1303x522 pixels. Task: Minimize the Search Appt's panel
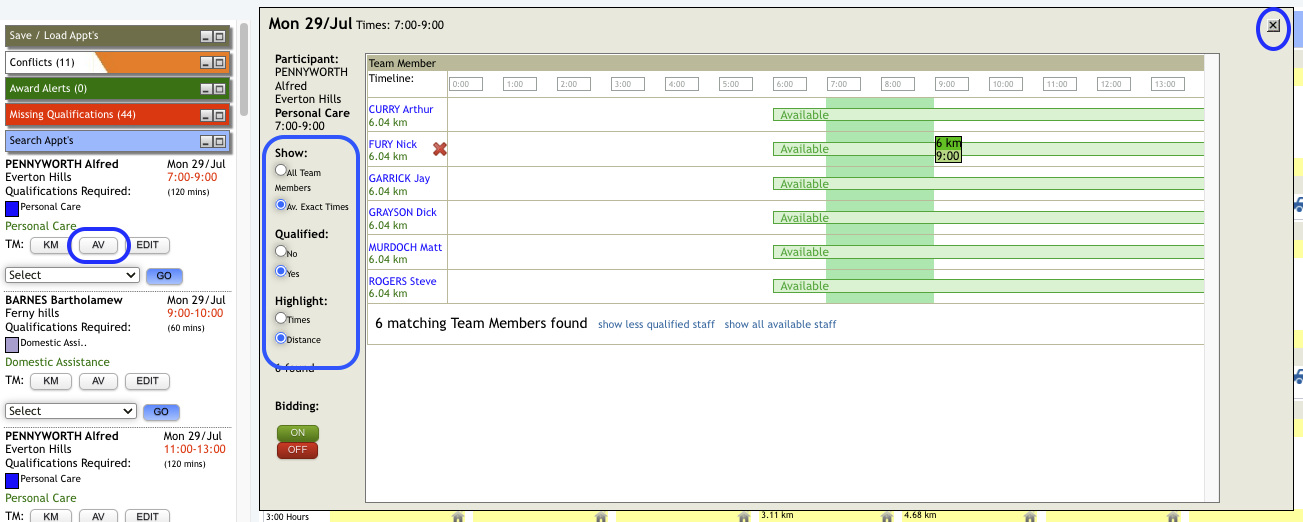coord(207,142)
